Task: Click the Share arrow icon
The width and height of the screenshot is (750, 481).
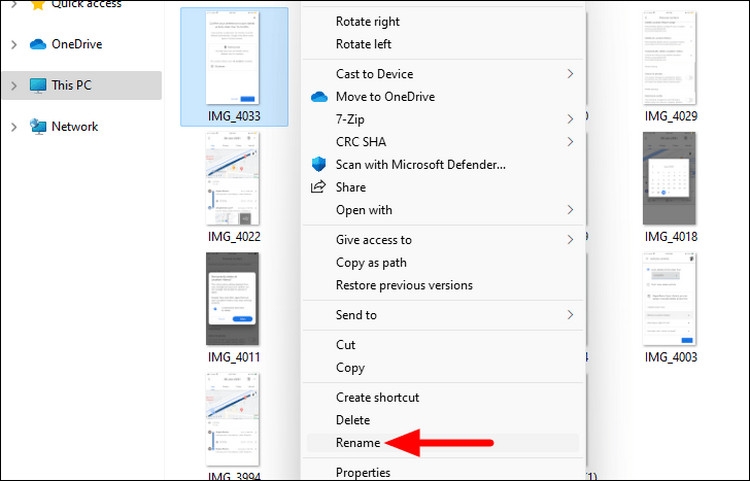Action: click(319, 187)
